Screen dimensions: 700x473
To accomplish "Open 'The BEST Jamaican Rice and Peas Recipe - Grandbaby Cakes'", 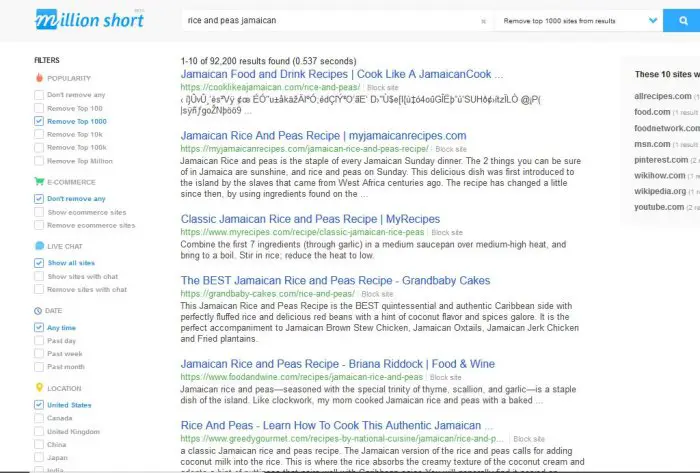I will pos(335,281).
